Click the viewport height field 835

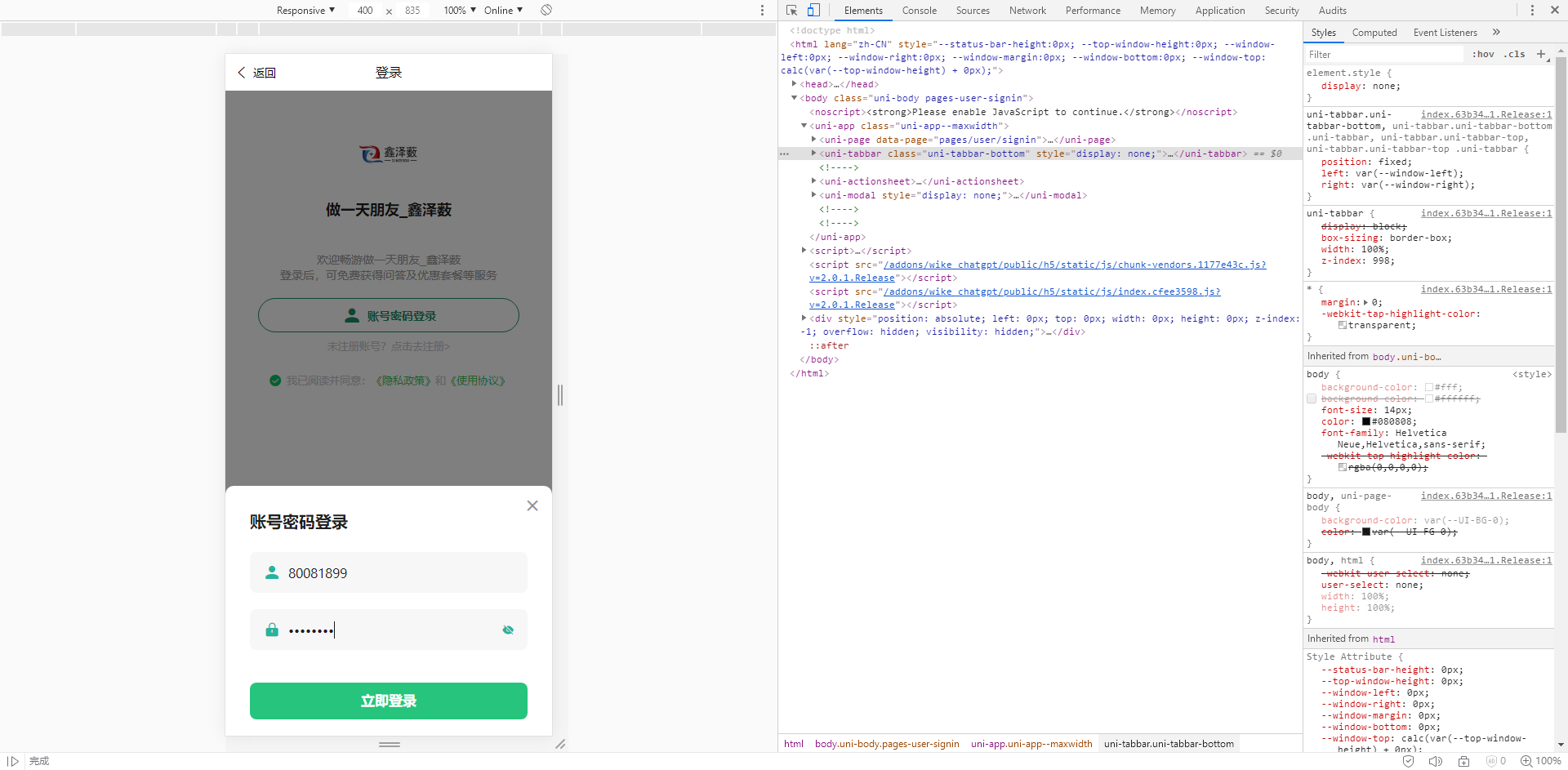[x=412, y=10]
